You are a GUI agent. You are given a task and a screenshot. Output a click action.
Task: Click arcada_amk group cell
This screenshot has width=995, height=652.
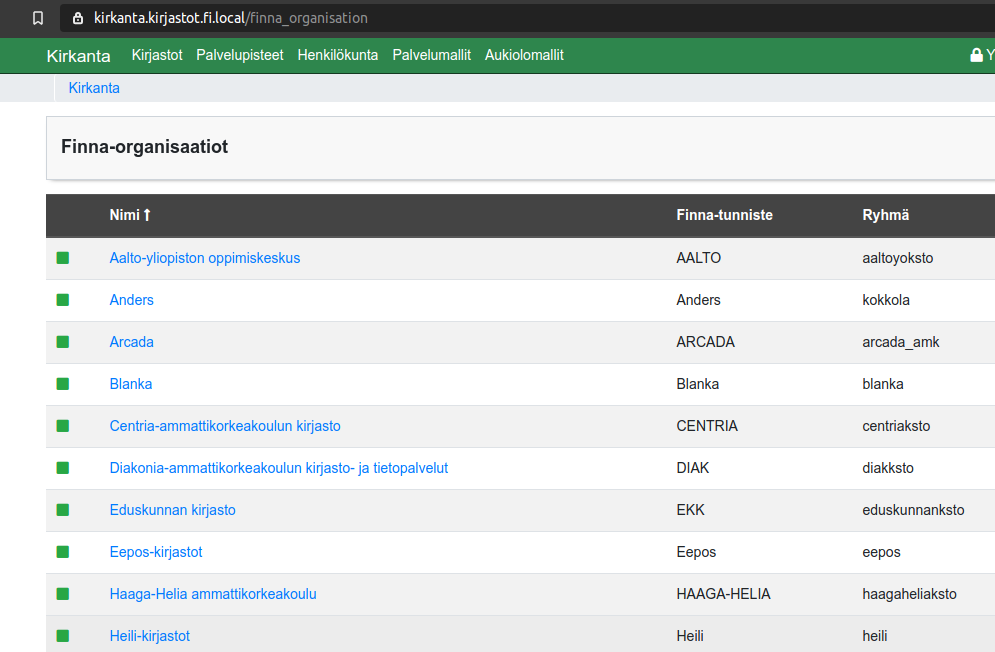[x=900, y=342]
